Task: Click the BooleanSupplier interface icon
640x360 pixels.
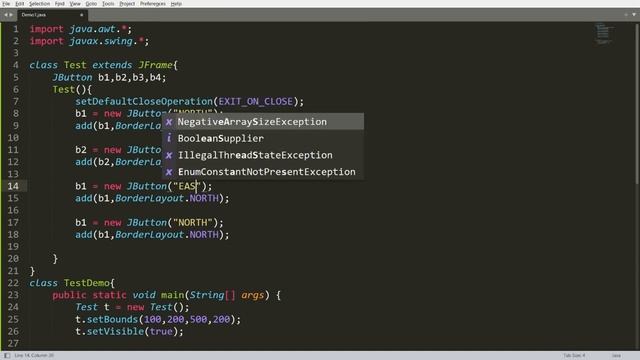Action: point(169,138)
